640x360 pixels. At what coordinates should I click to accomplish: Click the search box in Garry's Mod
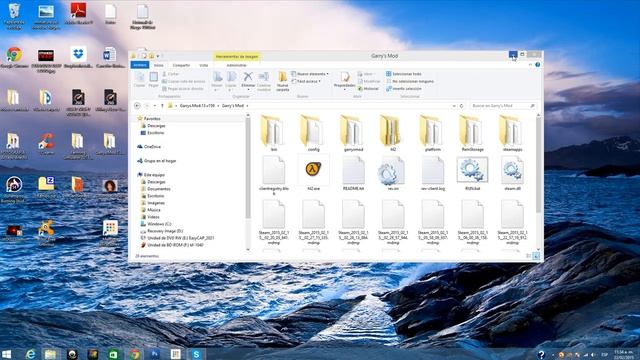(x=502, y=106)
